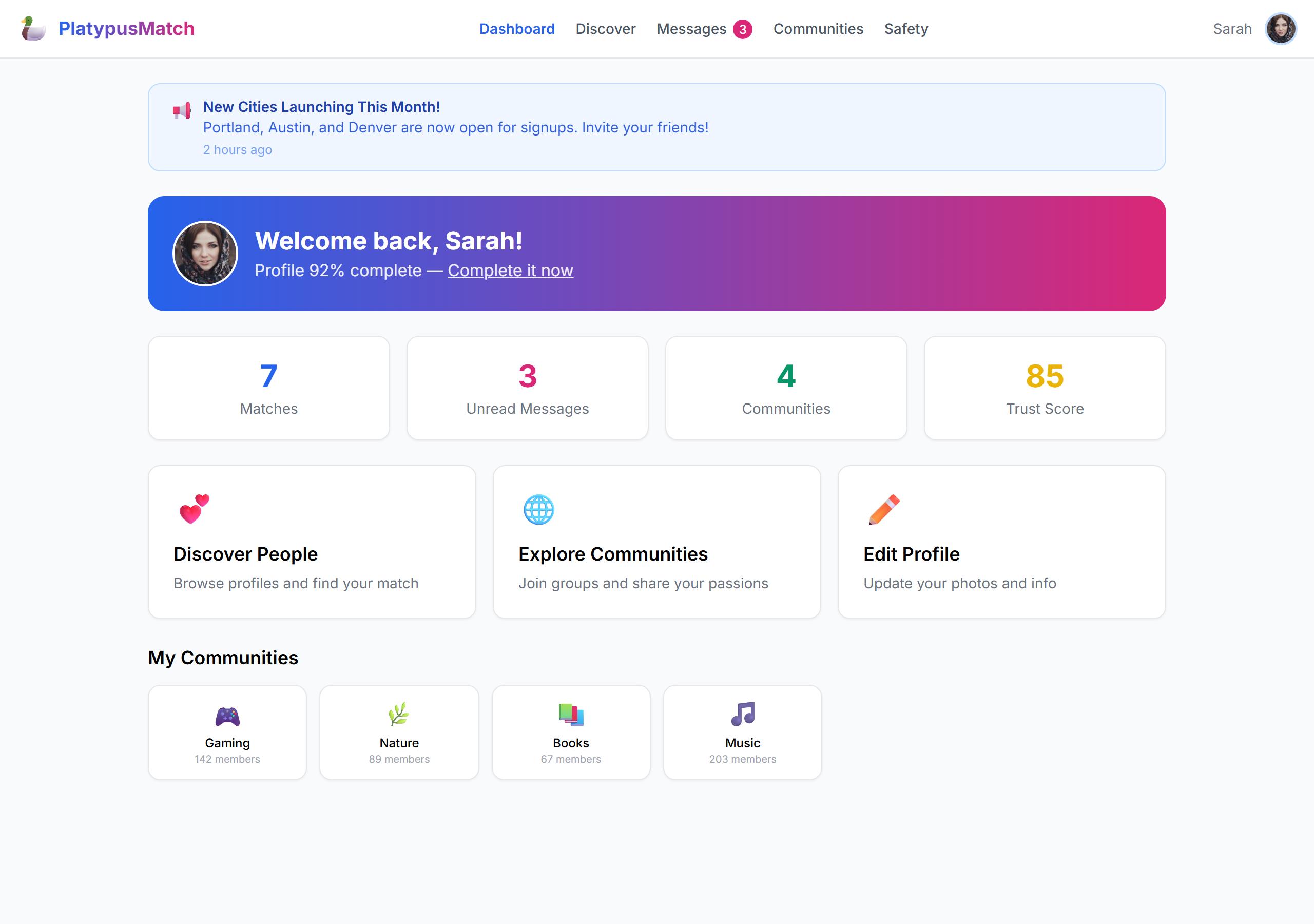Click Sarah's profile photo in the welcome banner

click(205, 254)
